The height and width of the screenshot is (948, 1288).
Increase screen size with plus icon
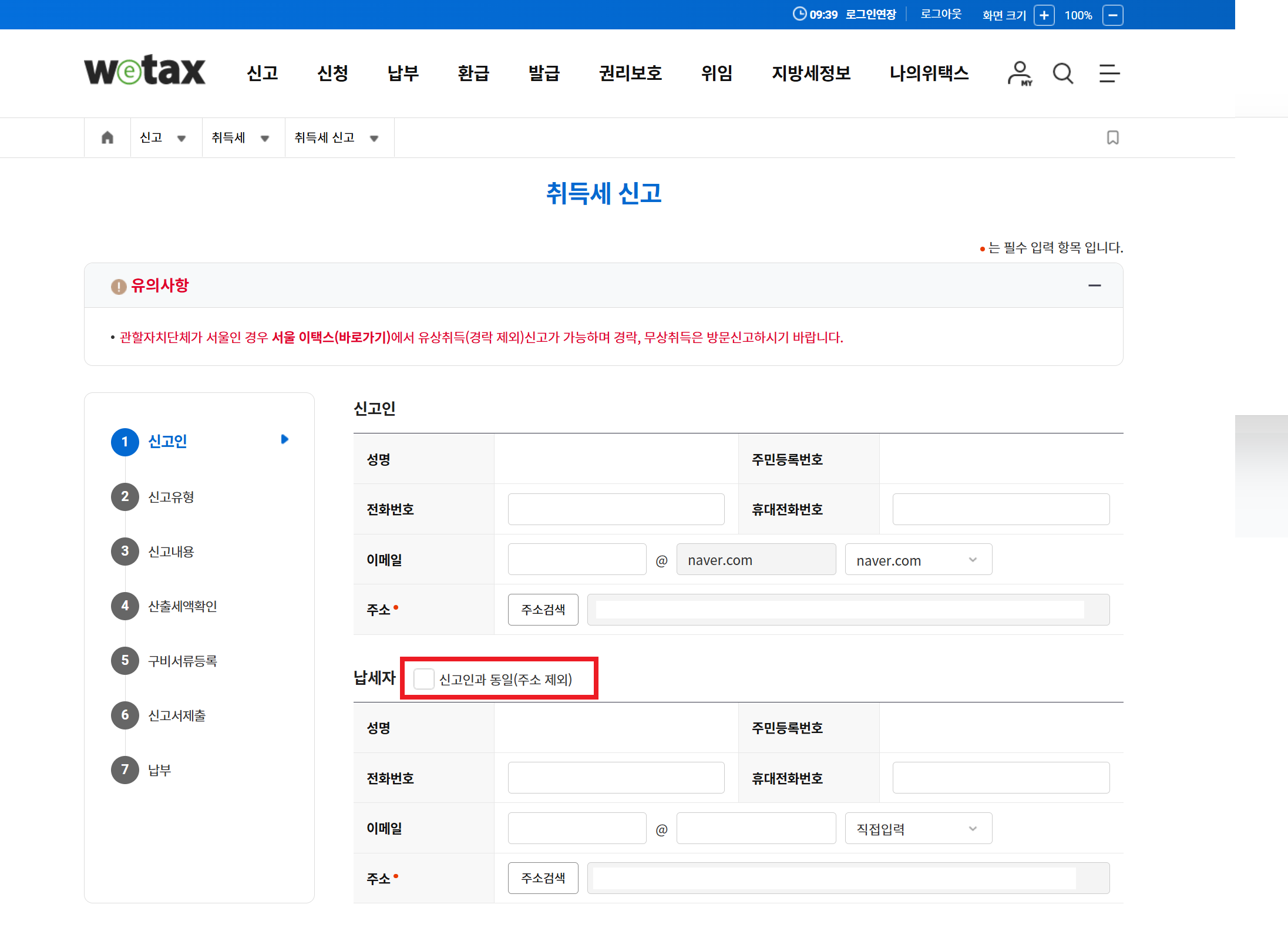[x=1044, y=15]
